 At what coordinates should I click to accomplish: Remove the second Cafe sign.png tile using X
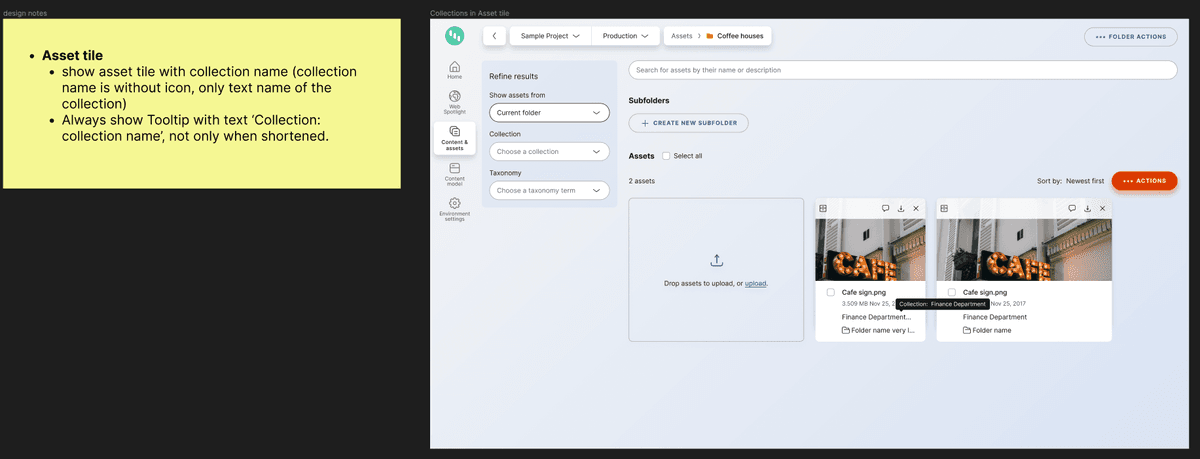pyautogui.click(x=1102, y=208)
